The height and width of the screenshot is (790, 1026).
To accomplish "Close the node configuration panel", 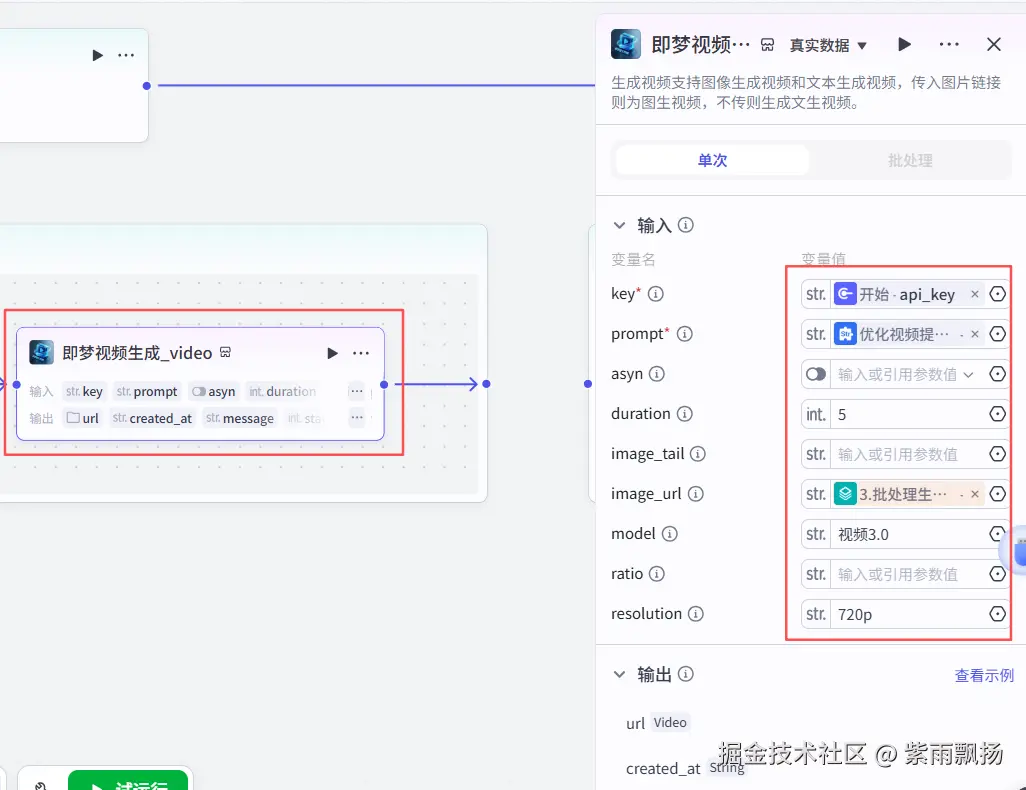I will pyautogui.click(x=993, y=45).
